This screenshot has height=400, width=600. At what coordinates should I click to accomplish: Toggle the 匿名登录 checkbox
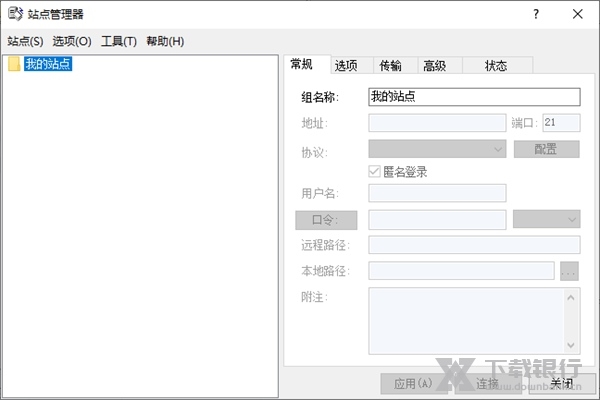[374, 171]
